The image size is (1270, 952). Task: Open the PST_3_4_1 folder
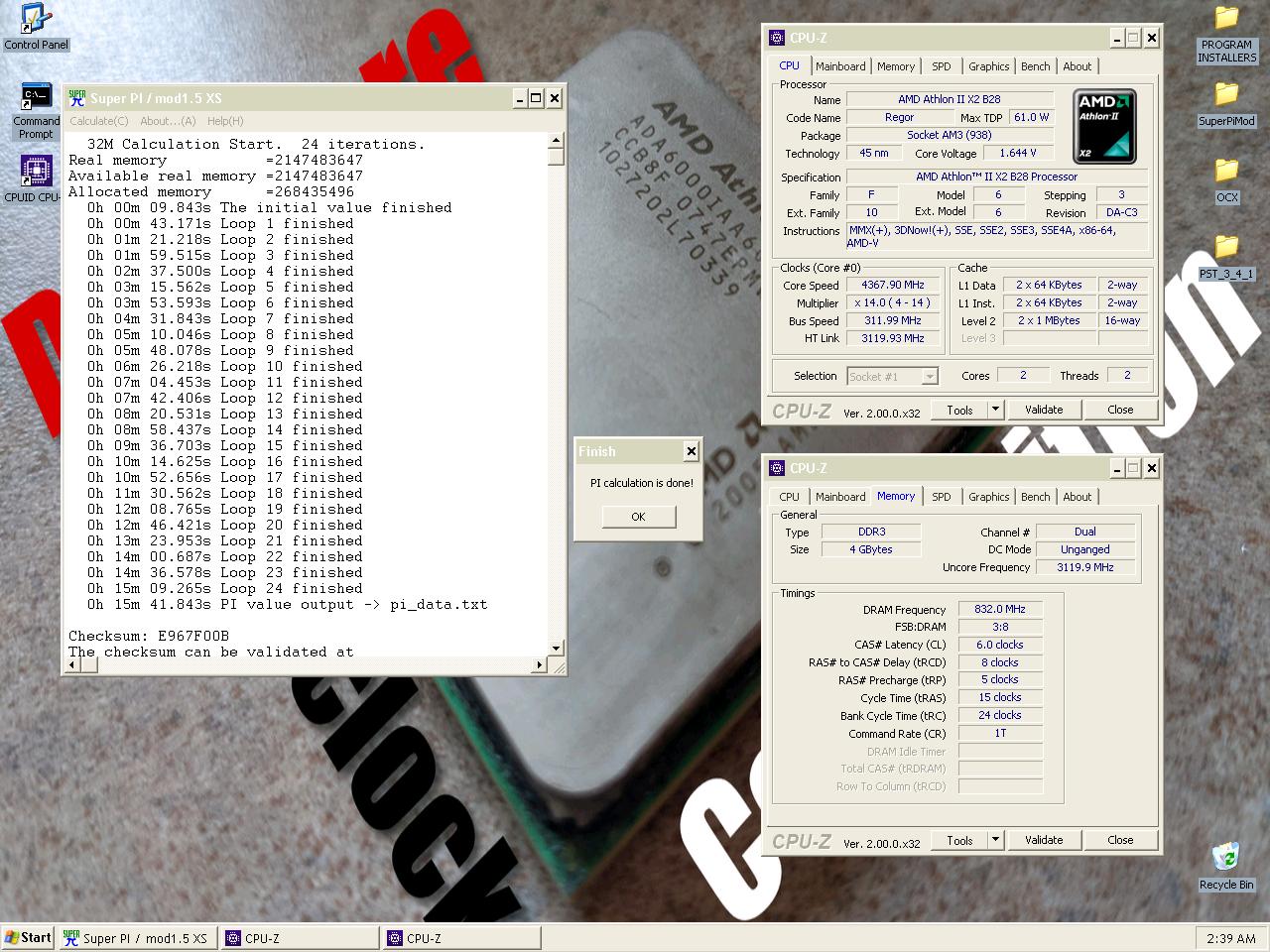pos(1226,258)
